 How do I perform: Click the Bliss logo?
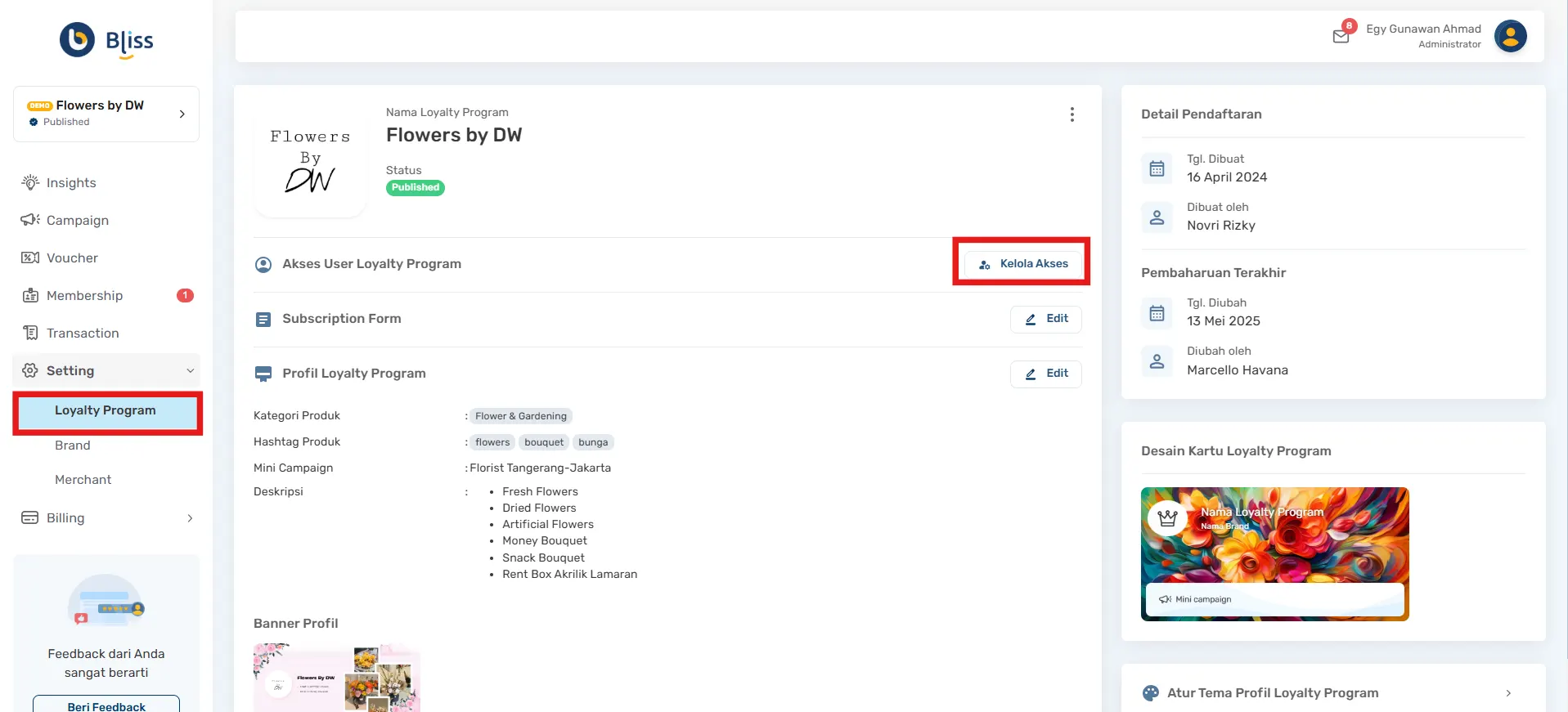[x=106, y=40]
